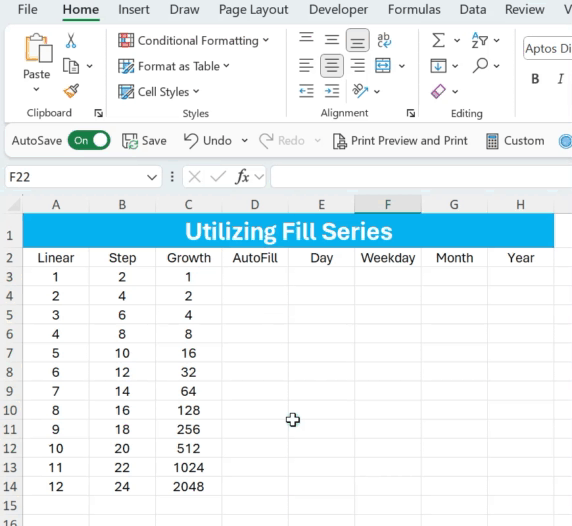Align text left
This screenshot has width=572, height=526.
pos(306,66)
